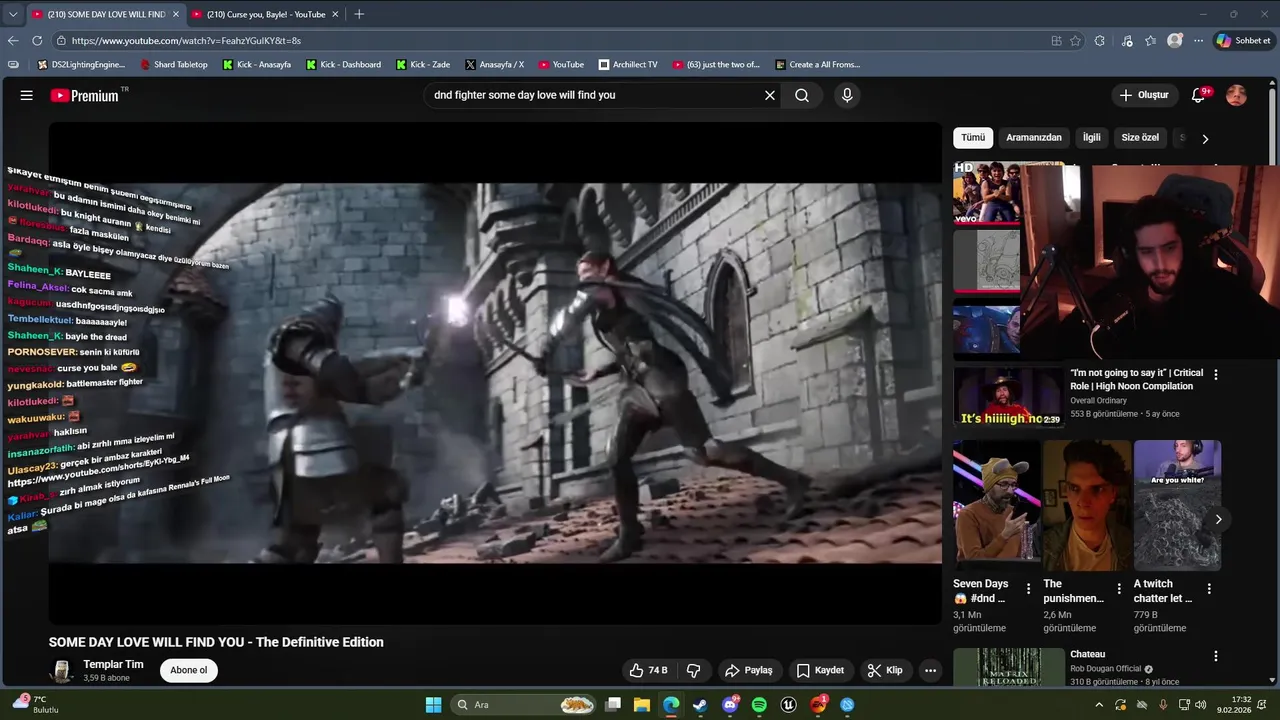Select the Tümü filter chip

point(973,138)
